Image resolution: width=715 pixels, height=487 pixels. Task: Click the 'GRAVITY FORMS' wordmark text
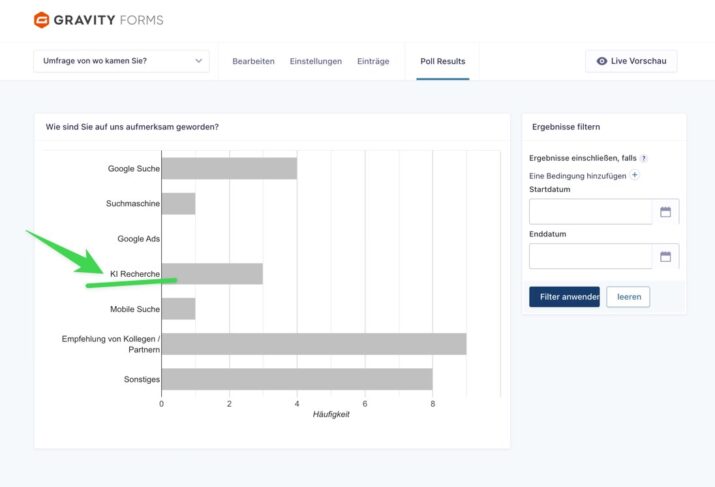pos(109,20)
